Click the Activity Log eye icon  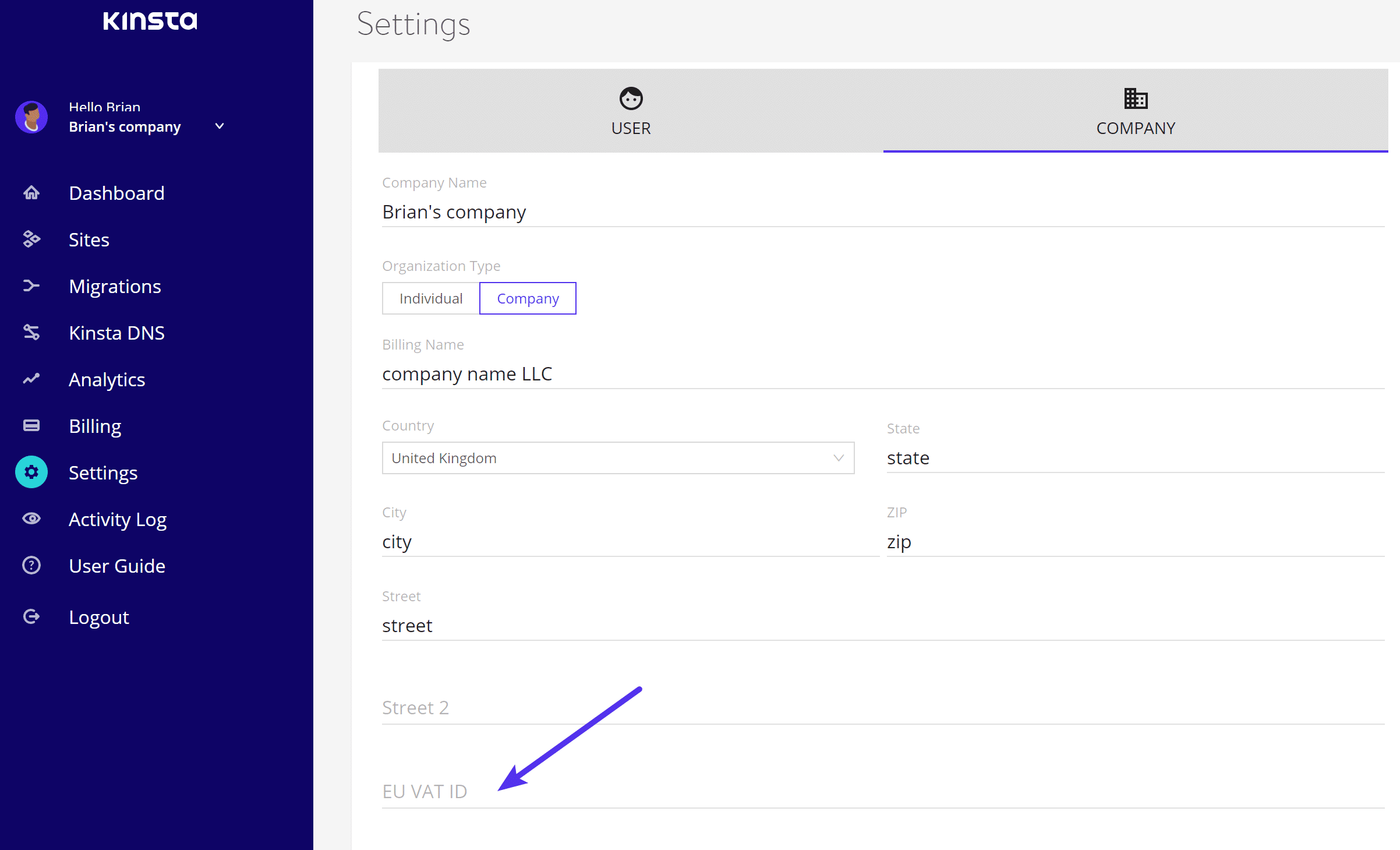coord(31,519)
